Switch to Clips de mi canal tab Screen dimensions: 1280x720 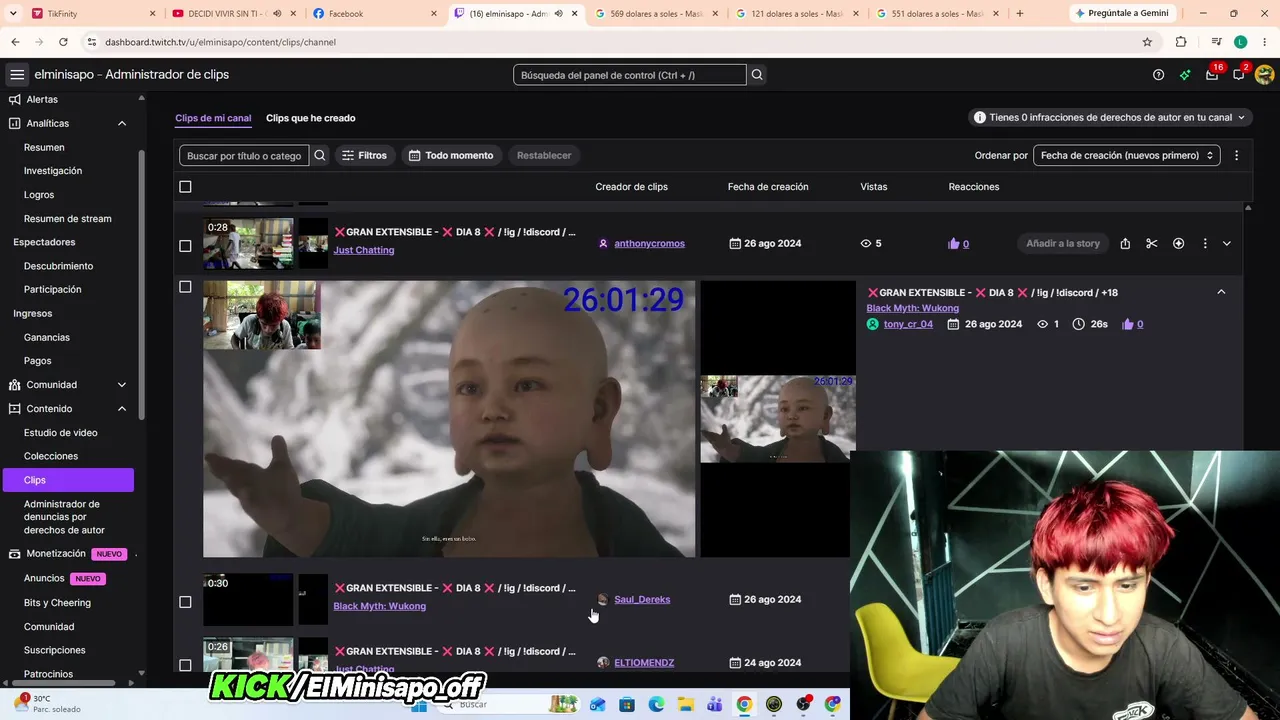coord(213,118)
